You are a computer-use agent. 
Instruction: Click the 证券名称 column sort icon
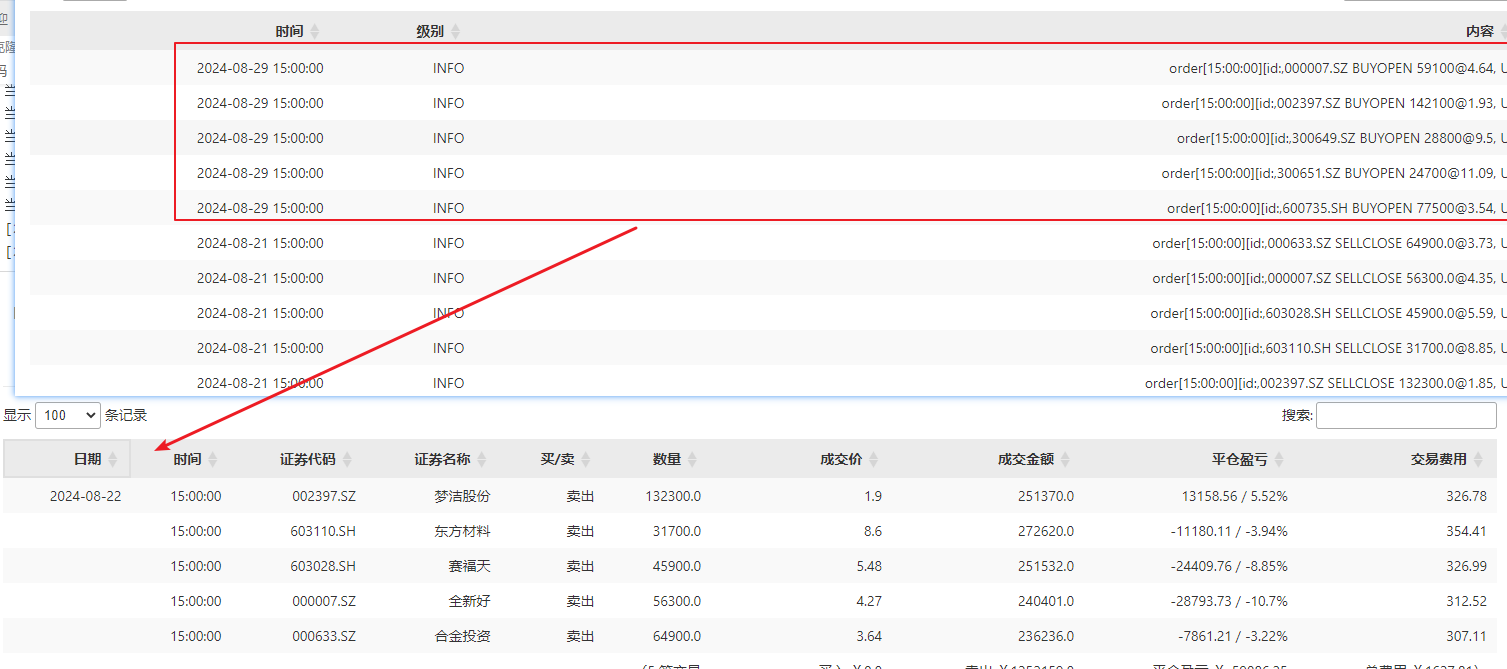(482, 460)
